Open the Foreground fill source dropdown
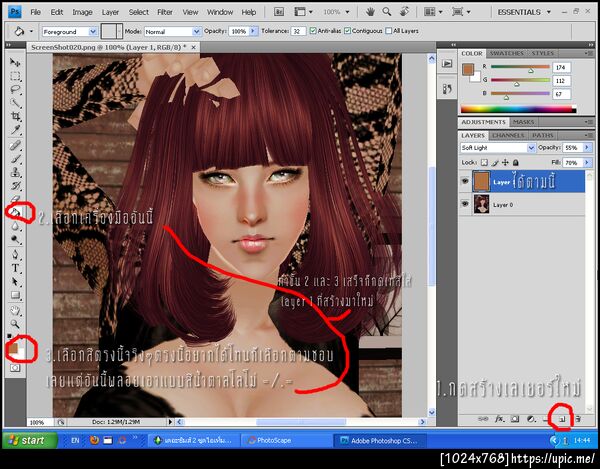This screenshot has width=600, height=469. click(93, 31)
